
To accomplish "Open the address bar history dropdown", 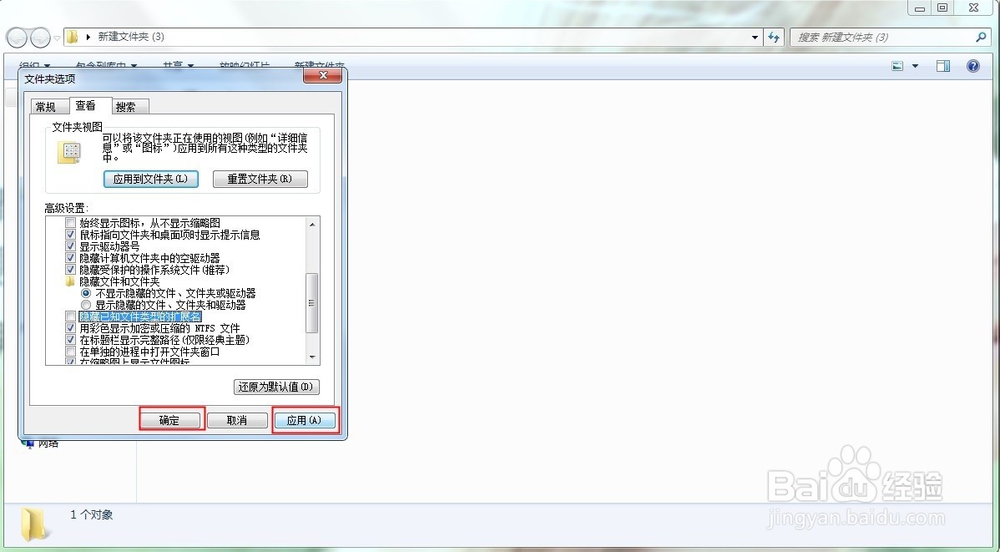I will (x=755, y=37).
